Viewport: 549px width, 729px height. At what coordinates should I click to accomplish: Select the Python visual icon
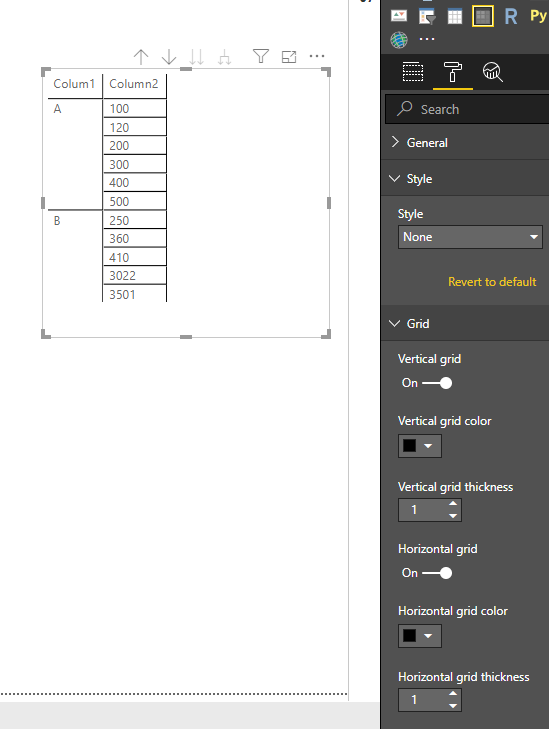[538, 15]
